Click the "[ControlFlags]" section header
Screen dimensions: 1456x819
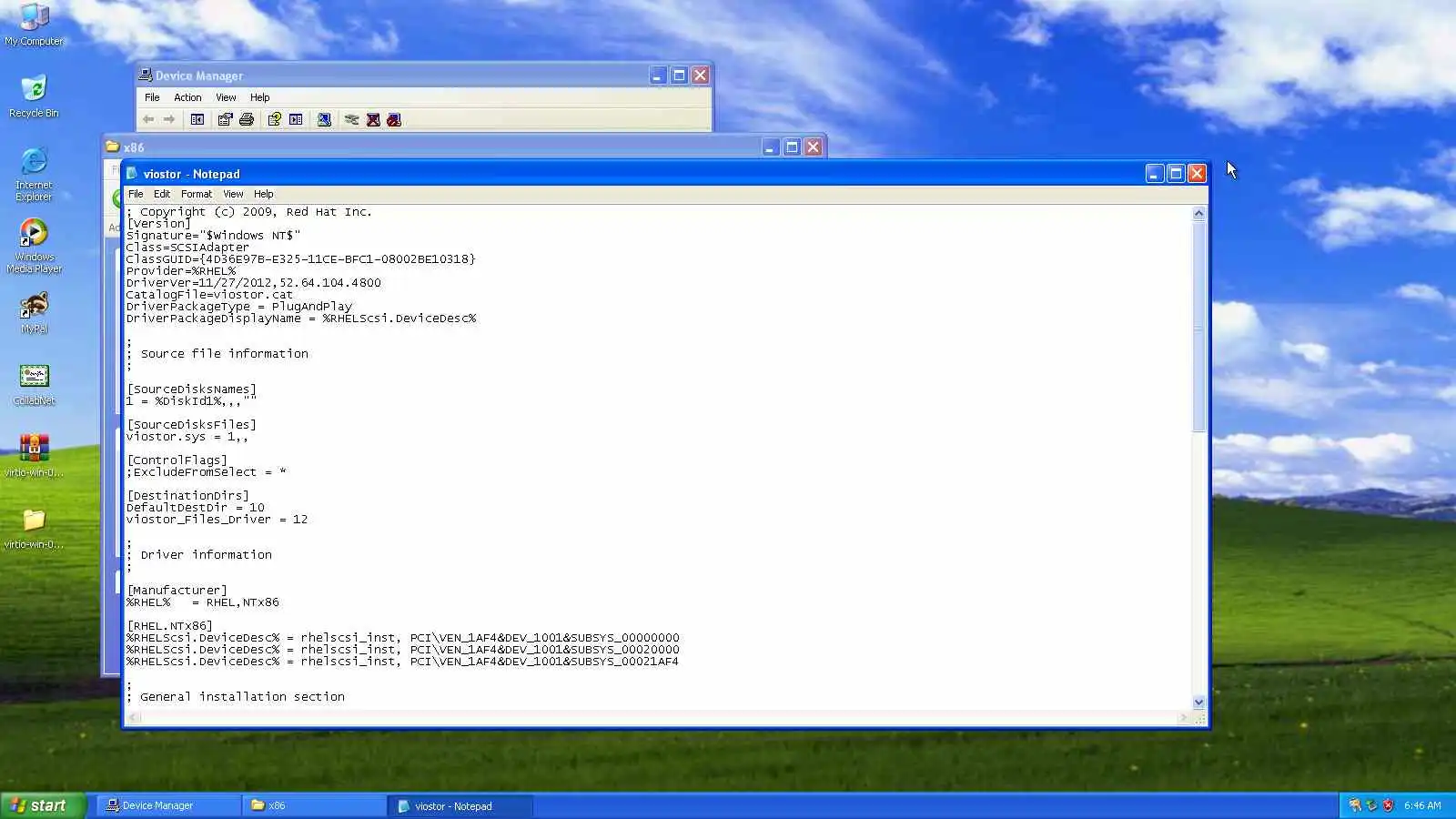point(177,460)
